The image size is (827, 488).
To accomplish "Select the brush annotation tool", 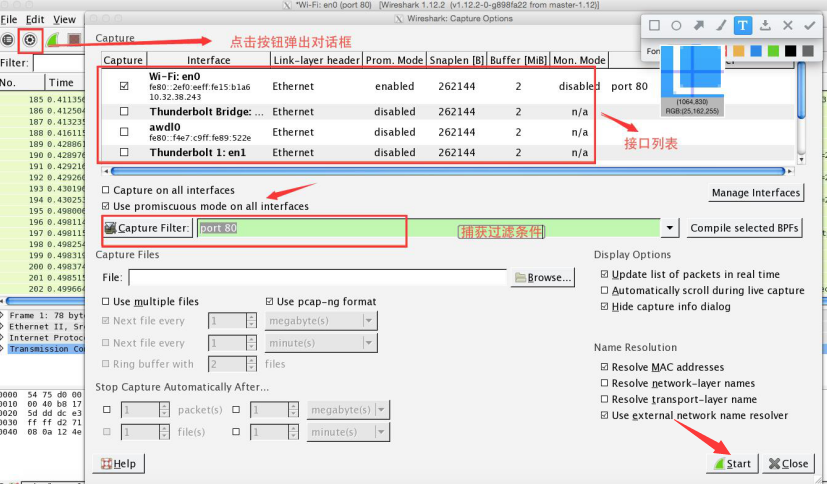I will pos(720,25).
